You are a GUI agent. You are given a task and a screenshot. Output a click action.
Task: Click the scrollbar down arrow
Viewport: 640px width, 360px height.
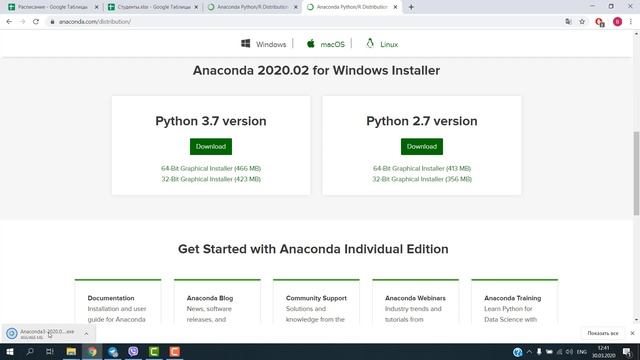(636, 320)
